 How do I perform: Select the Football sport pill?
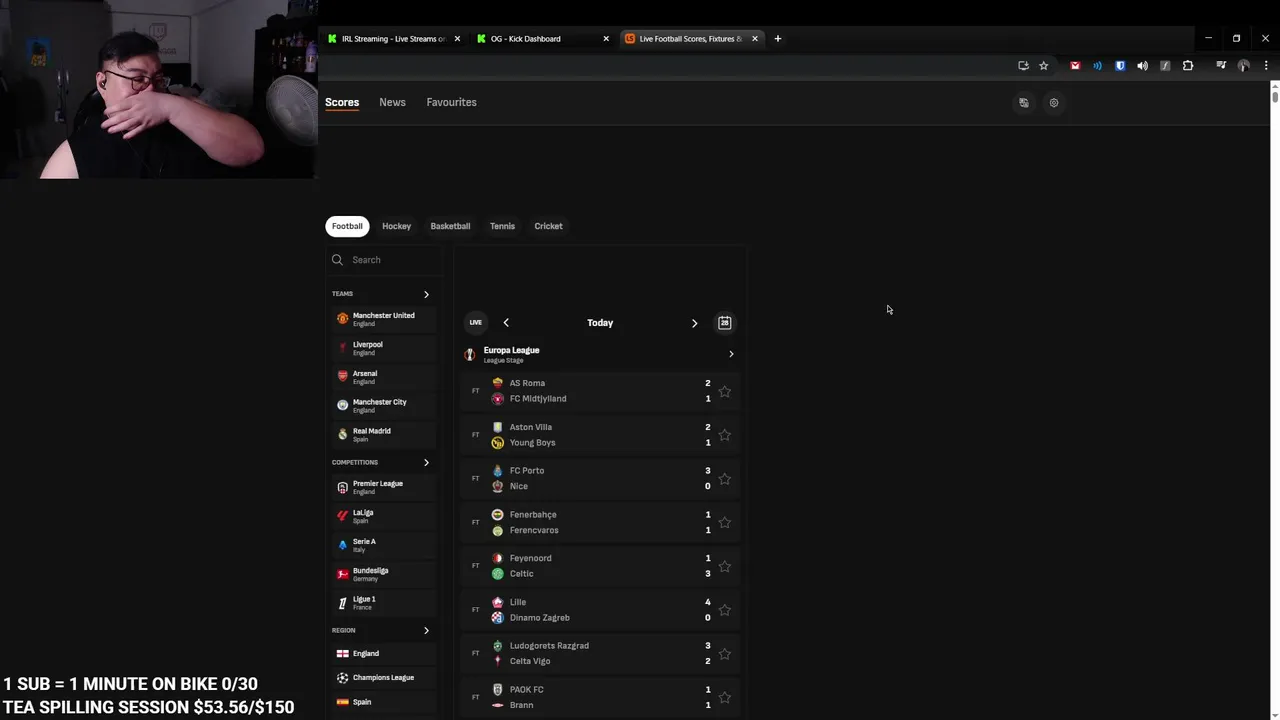coord(347,226)
